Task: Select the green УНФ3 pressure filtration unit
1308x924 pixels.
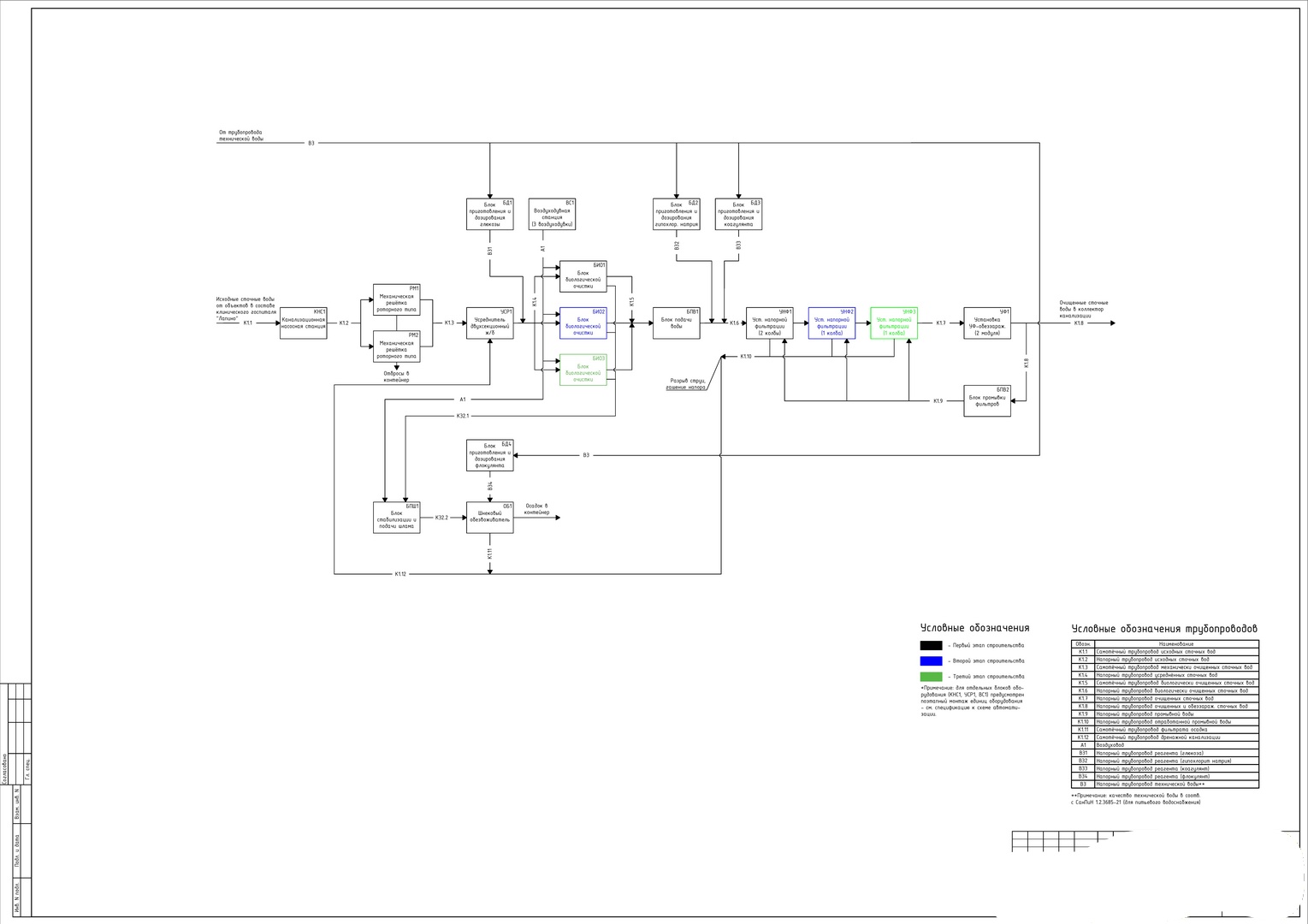Action: tap(894, 323)
